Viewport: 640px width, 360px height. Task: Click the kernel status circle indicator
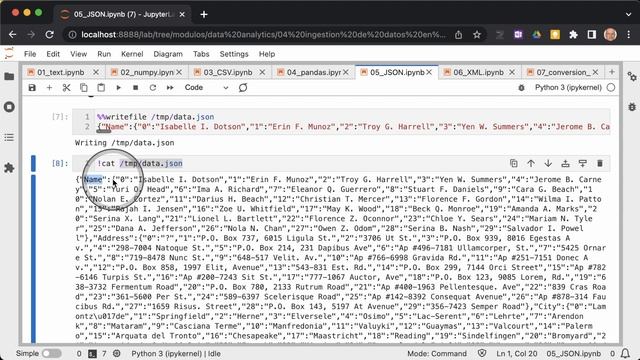click(611, 88)
